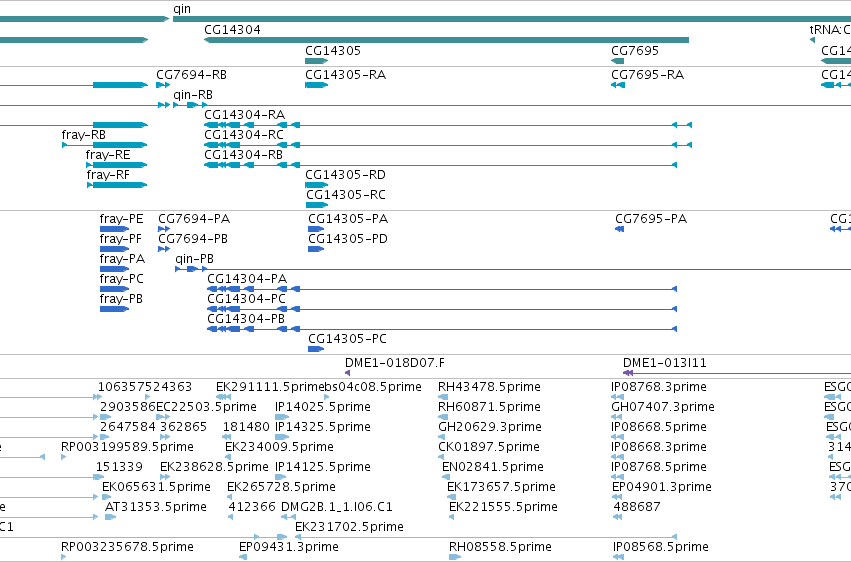This screenshot has width=851, height=562.
Task: Click protein CG14304-PA
Action: pos(247,279)
